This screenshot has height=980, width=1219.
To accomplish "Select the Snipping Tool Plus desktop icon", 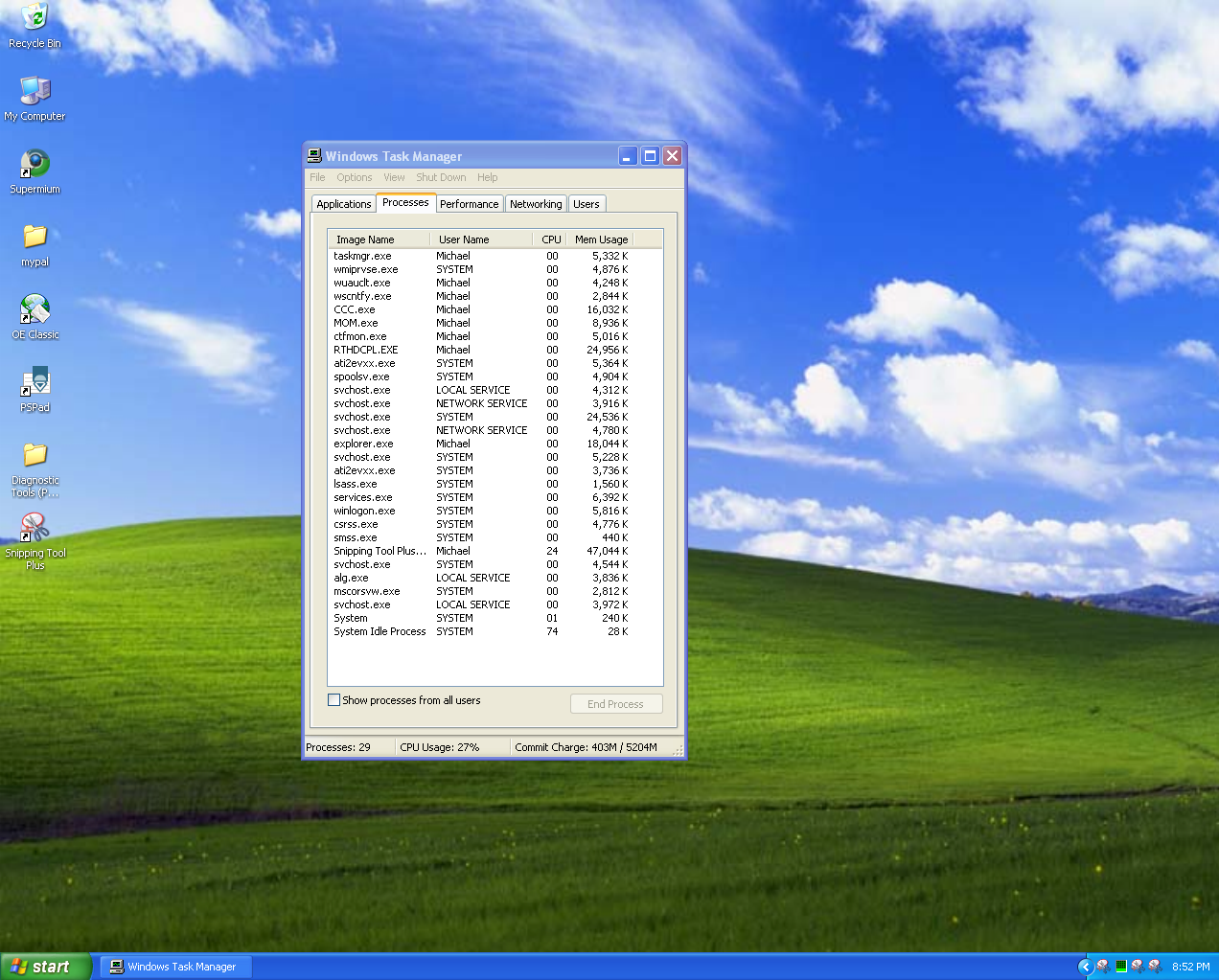I will [34, 542].
